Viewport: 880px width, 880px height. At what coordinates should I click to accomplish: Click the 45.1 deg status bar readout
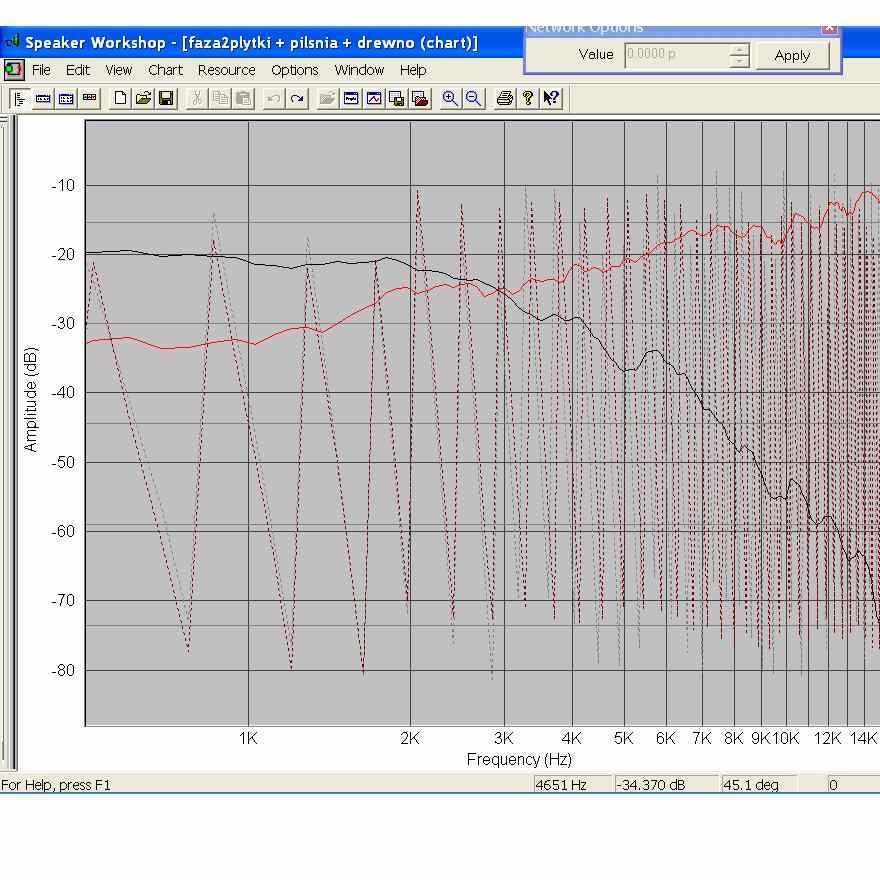coord(758,785)
